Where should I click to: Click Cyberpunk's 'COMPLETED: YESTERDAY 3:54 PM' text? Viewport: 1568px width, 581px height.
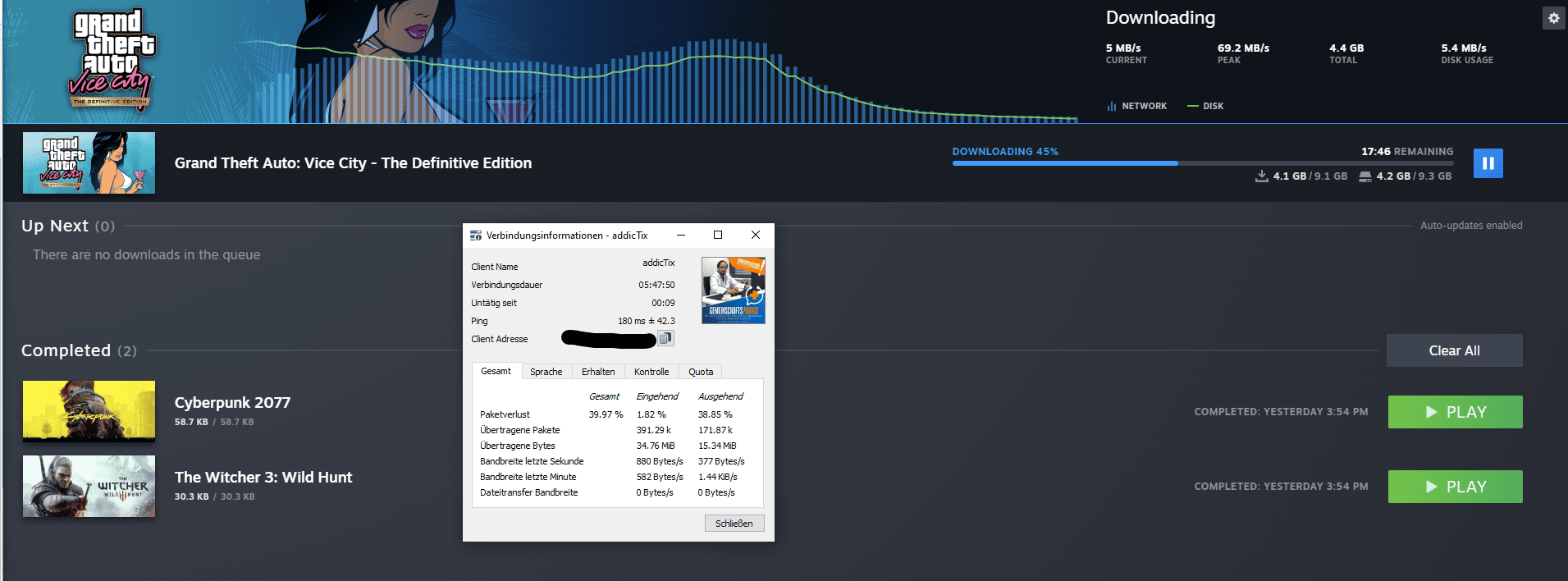pyautogui.click(x=1281, y=412)
